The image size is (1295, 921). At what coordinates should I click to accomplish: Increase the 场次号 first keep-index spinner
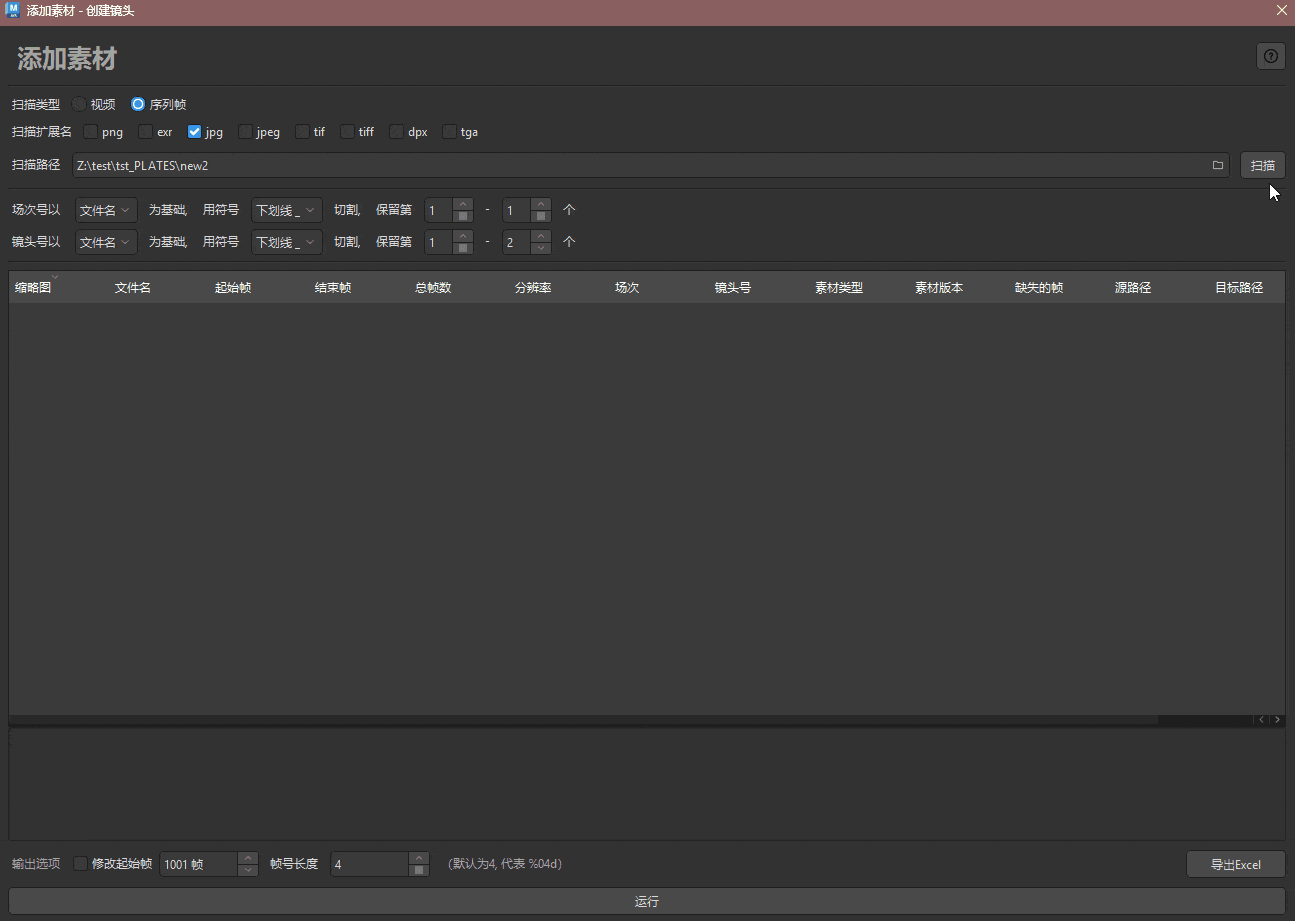point(463,205)
